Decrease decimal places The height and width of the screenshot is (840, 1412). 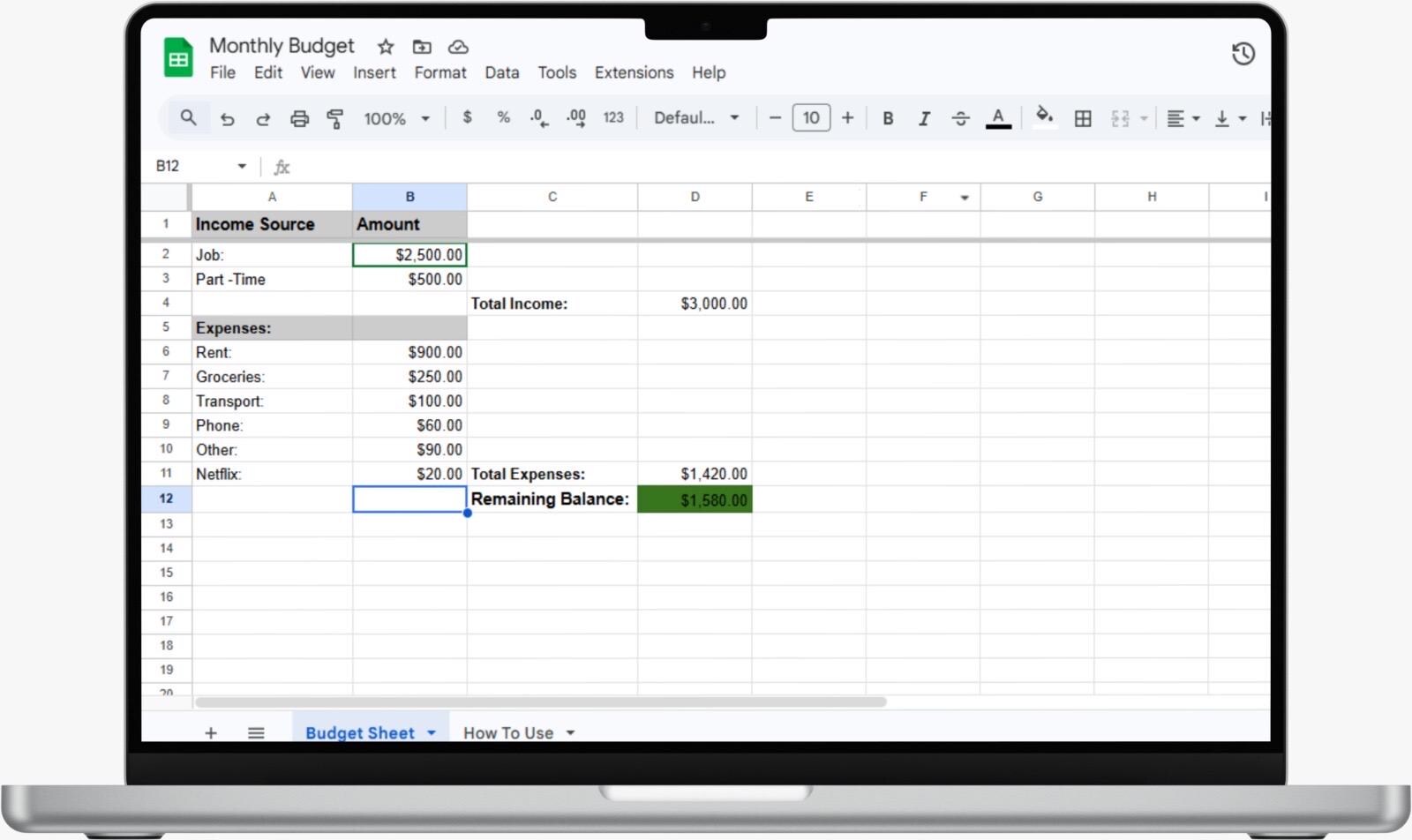click(539, 118)
